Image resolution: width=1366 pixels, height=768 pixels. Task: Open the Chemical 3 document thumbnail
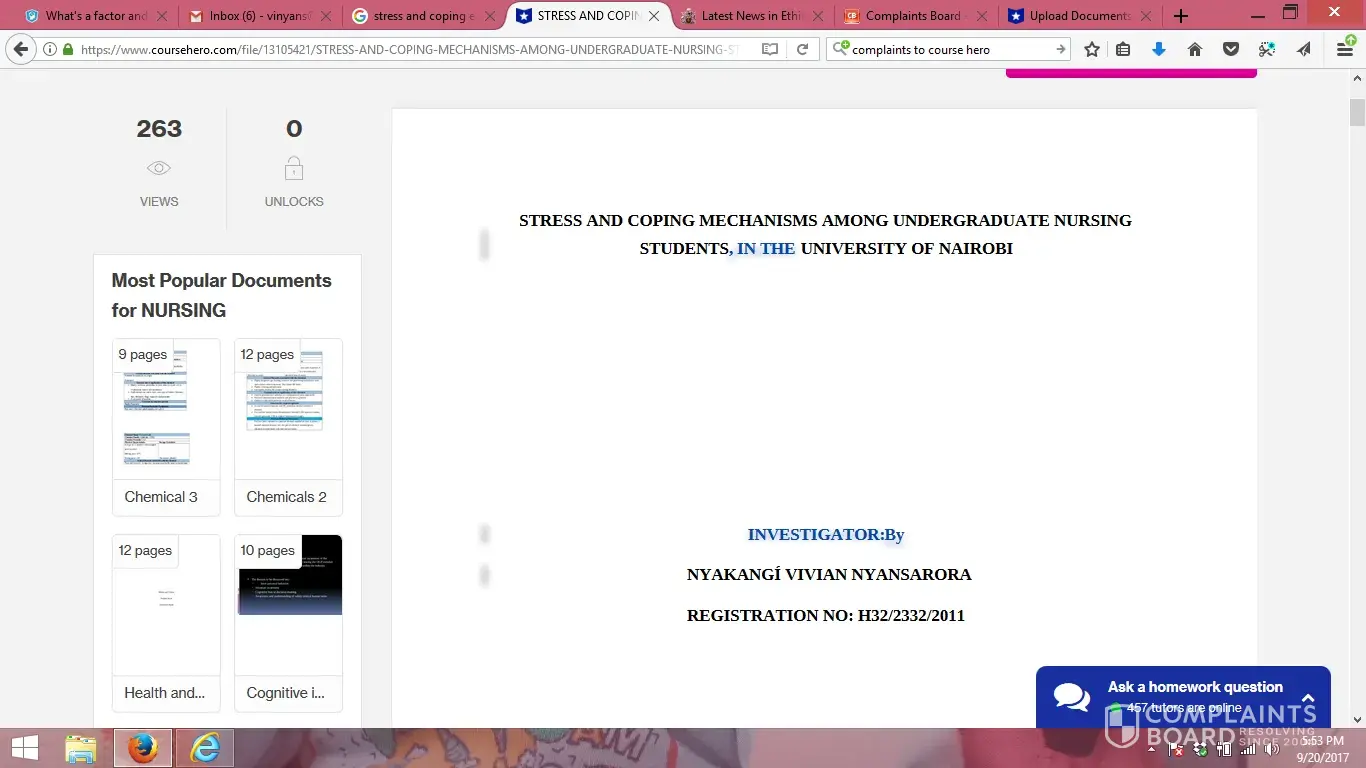[x=166, y=410]
